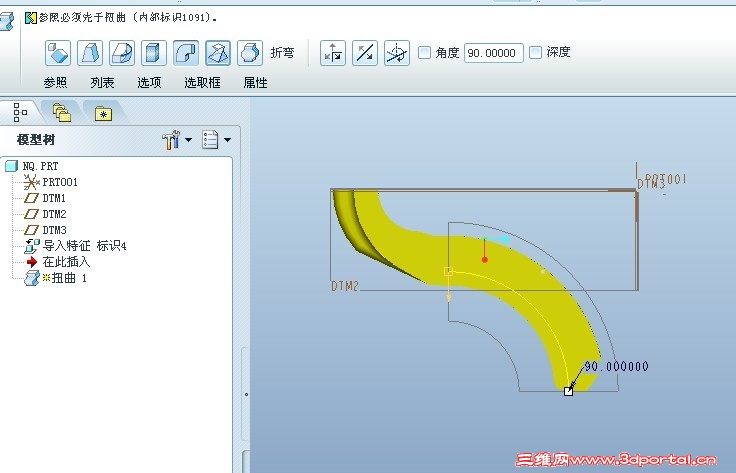Screen dimensions: 736x473
Task: Click the yellow square axis origin handle
Action: coord(448,271)
